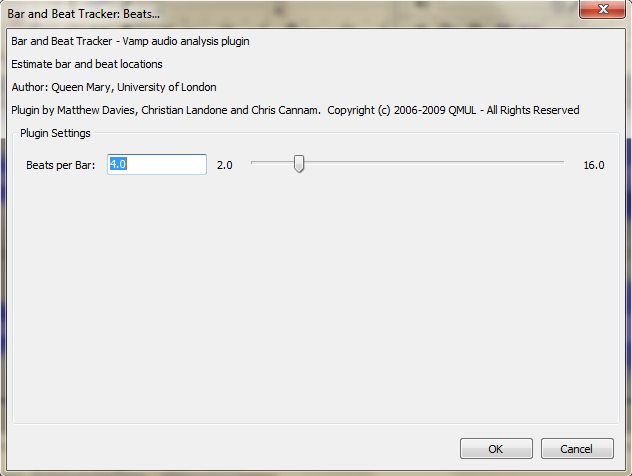The width and height of the screenshot is (632, 476).
Task: Click the OK button
Action: (x=496, y=449)
